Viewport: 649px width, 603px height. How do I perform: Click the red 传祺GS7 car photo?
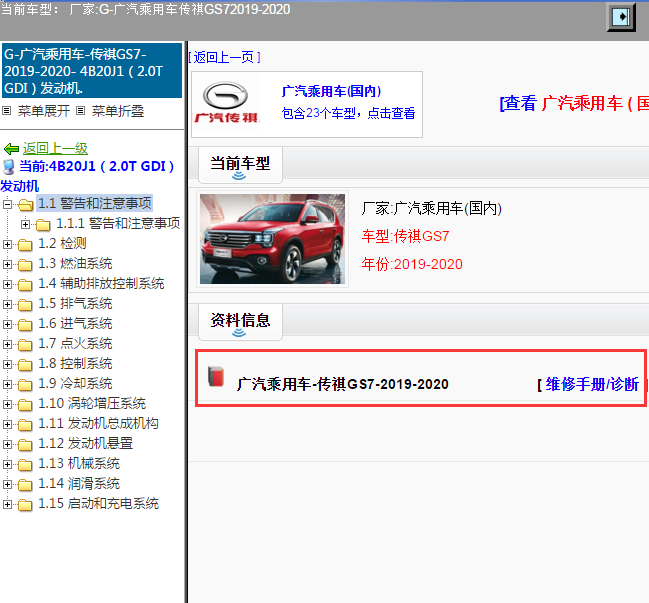coord(272,239)
